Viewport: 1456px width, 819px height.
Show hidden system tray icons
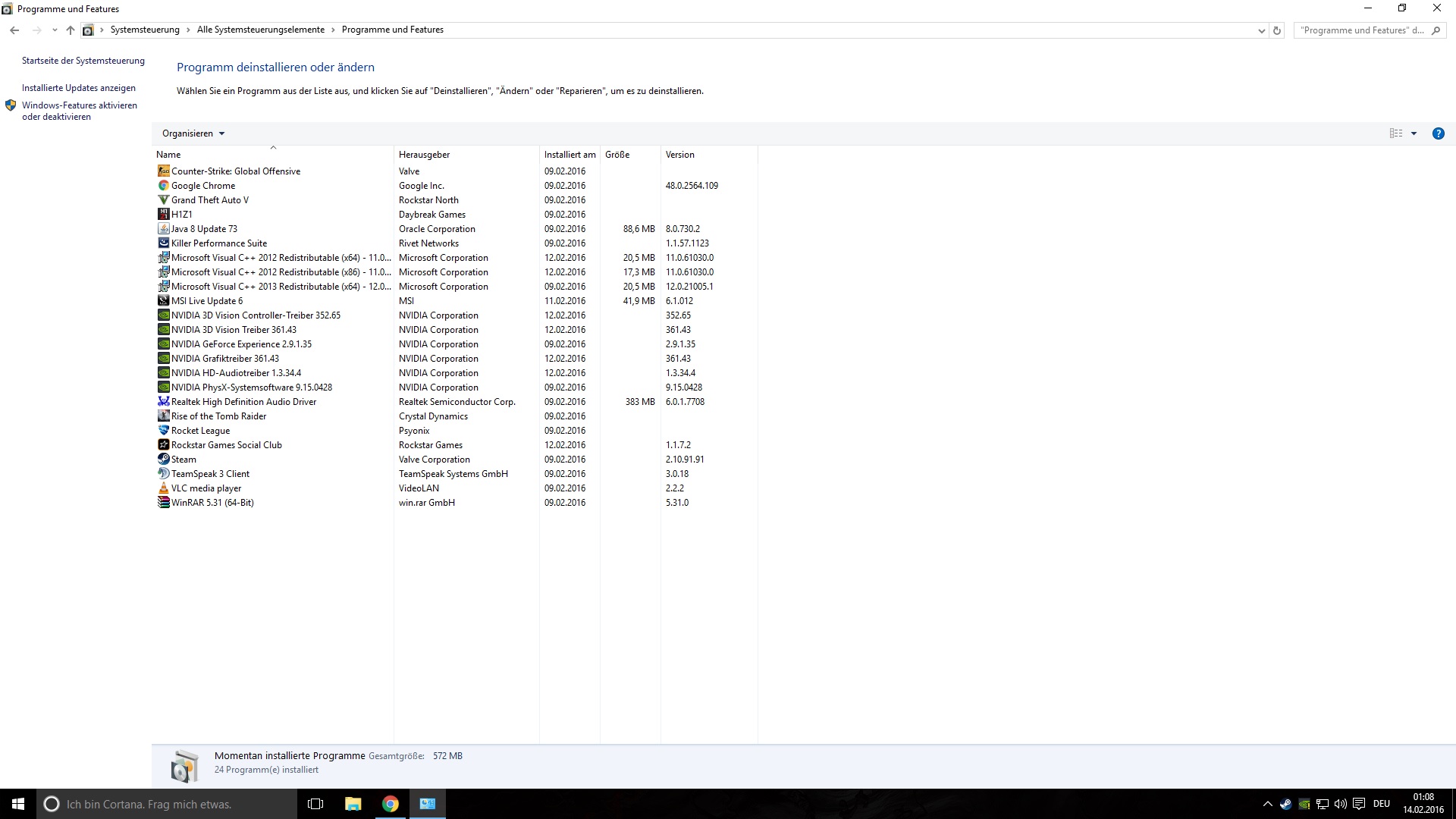[1267, 804]
